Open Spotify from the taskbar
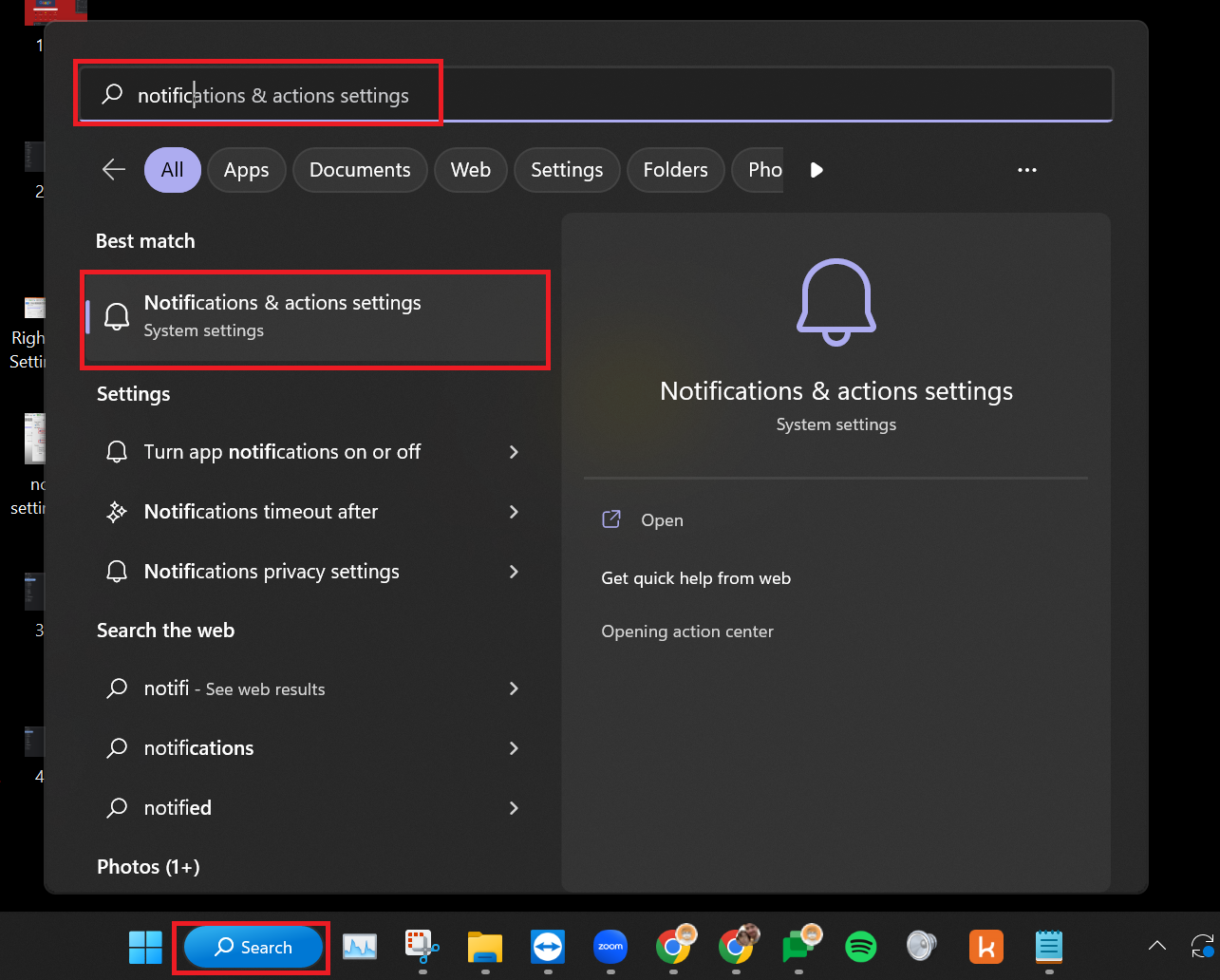1220x980 pixels. coord(860,947)
